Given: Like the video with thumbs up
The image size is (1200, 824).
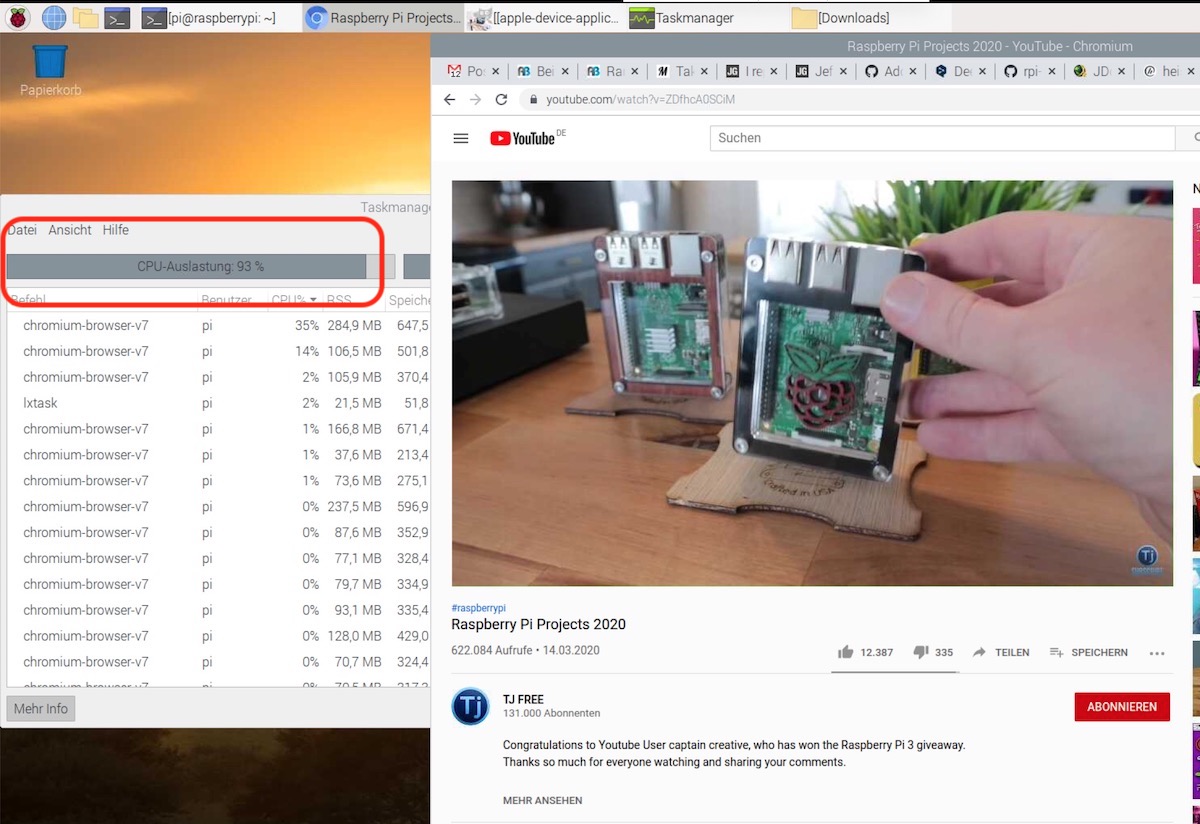Looking at the screenshot, I should (x=846, y=652).
